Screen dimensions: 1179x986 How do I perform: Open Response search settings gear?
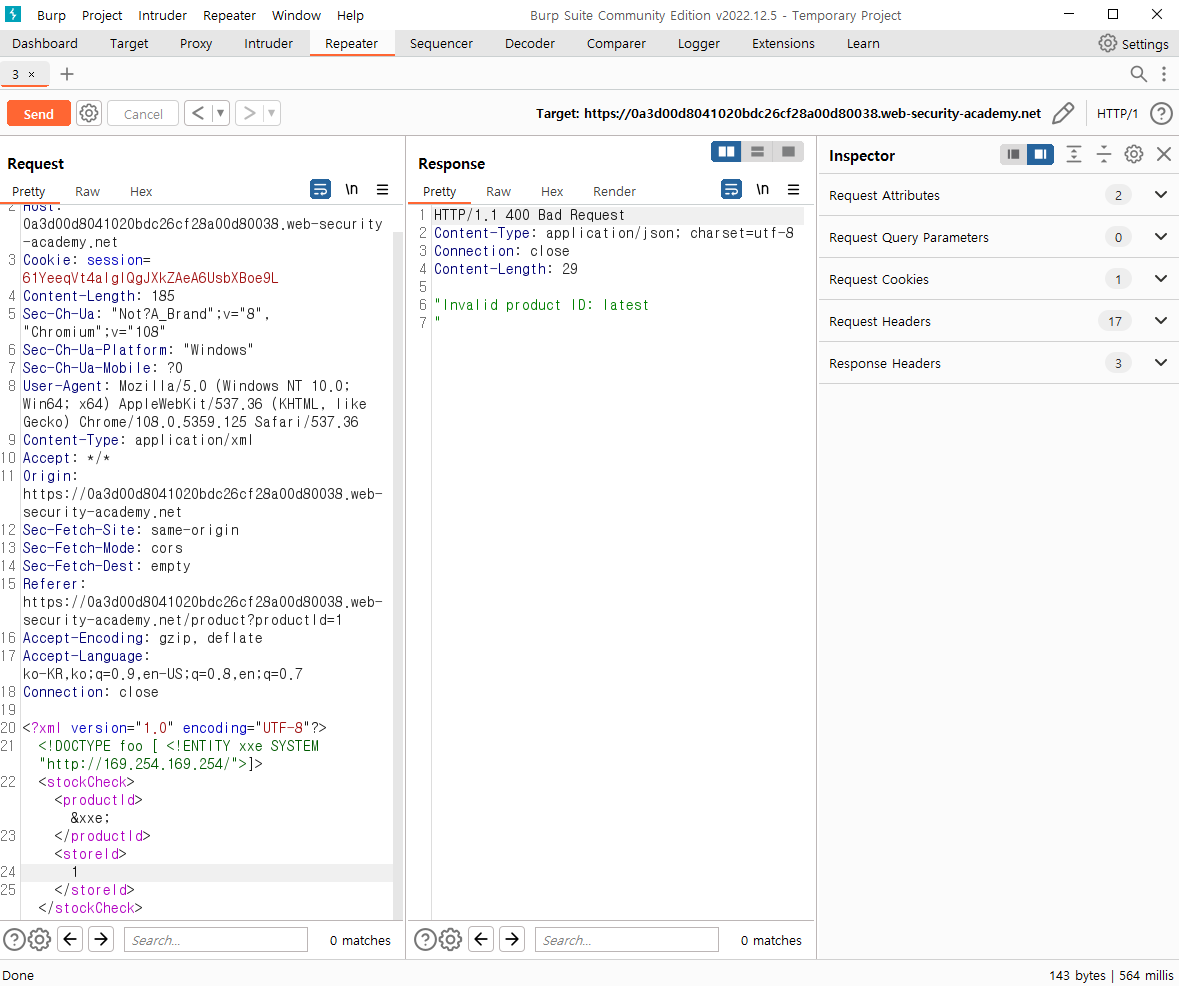point(450,939)
